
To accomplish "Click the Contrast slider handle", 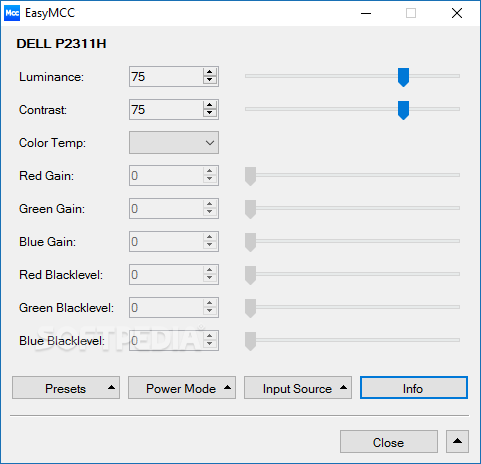I will tap(403, 110).
